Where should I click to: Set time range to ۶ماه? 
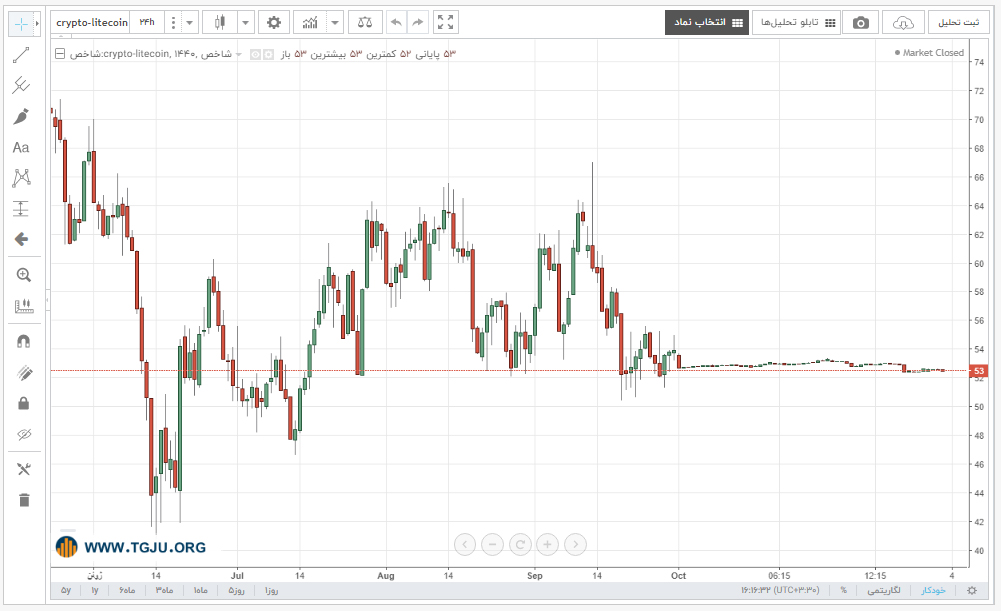[x=127, y=591]
